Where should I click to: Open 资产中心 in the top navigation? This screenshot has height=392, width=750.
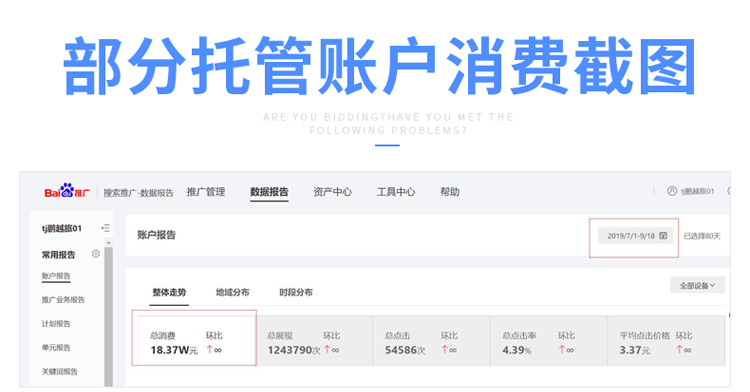click(x=332, y=192)
